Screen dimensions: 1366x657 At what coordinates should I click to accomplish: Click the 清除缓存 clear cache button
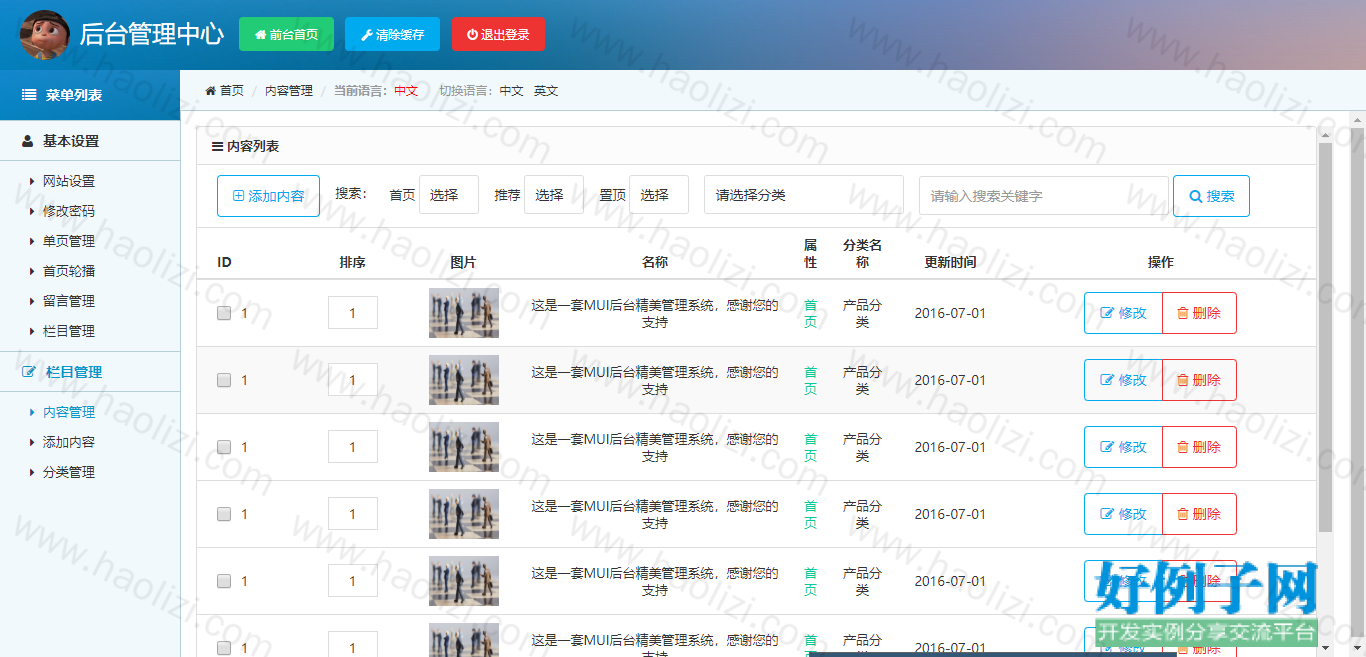click(392, 34)
